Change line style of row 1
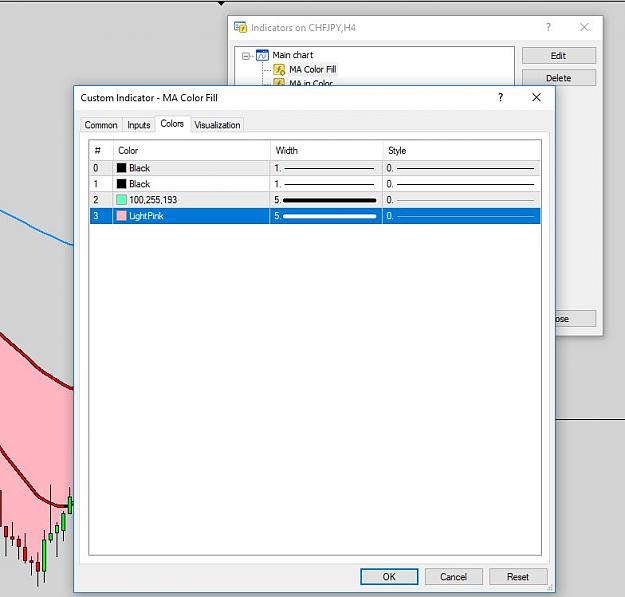625x597 pixels. point(461,184)
